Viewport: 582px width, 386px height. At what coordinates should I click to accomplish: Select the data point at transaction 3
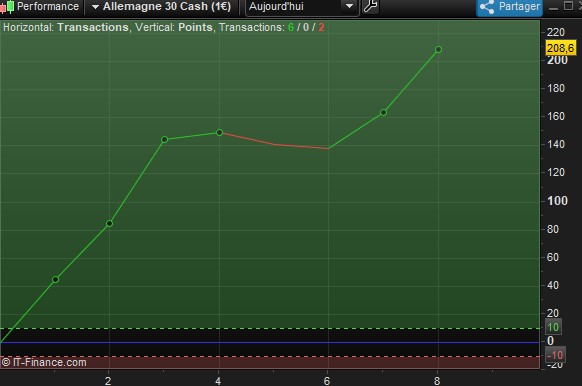coord(164,140)
